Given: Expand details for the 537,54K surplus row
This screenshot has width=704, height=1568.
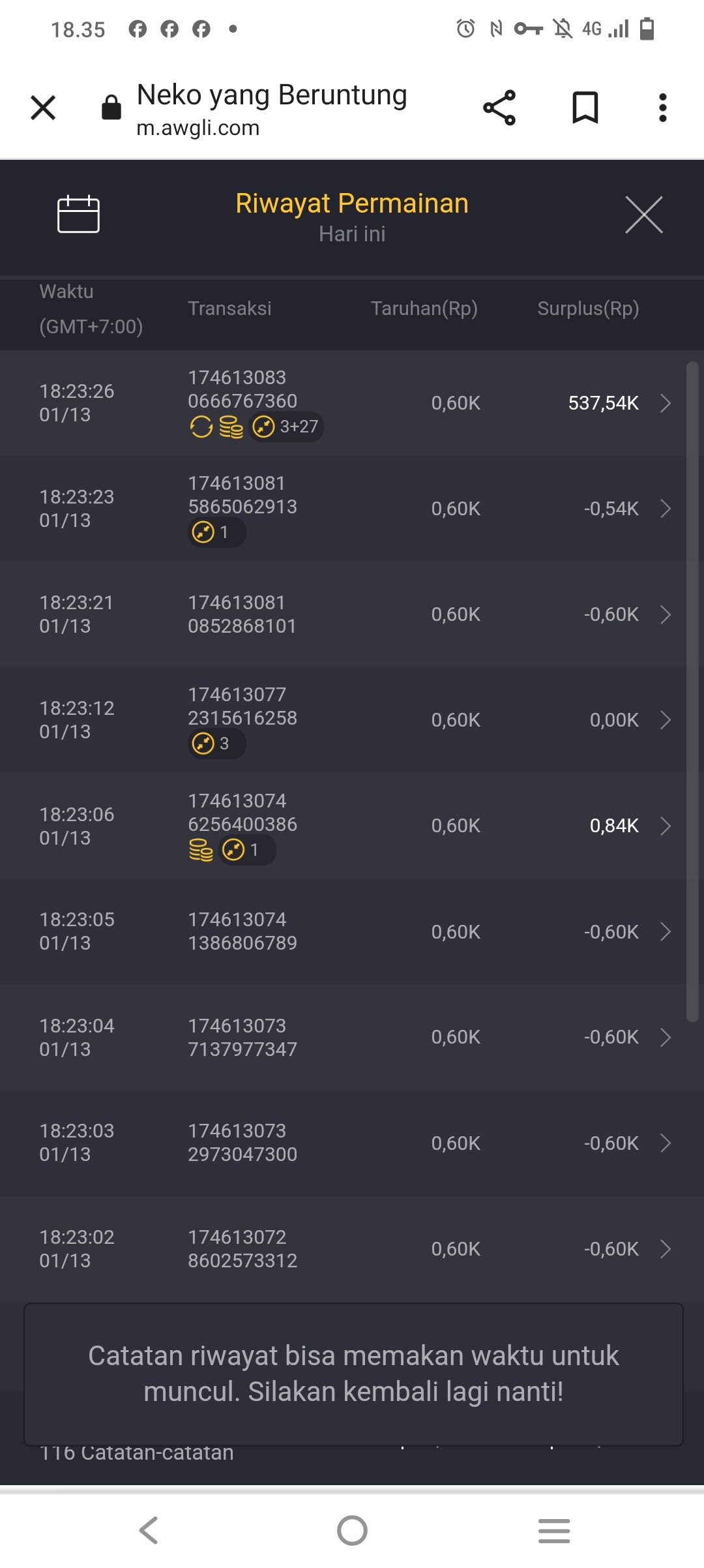Looking at the screenshot, I should click(x=665, y=403).
